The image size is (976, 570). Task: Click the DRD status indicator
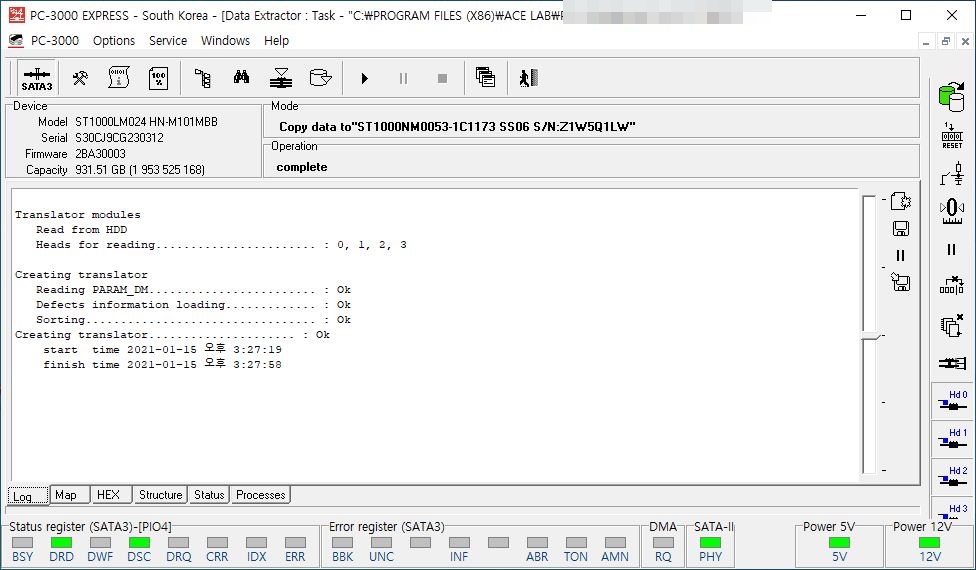tap(61, 543)
